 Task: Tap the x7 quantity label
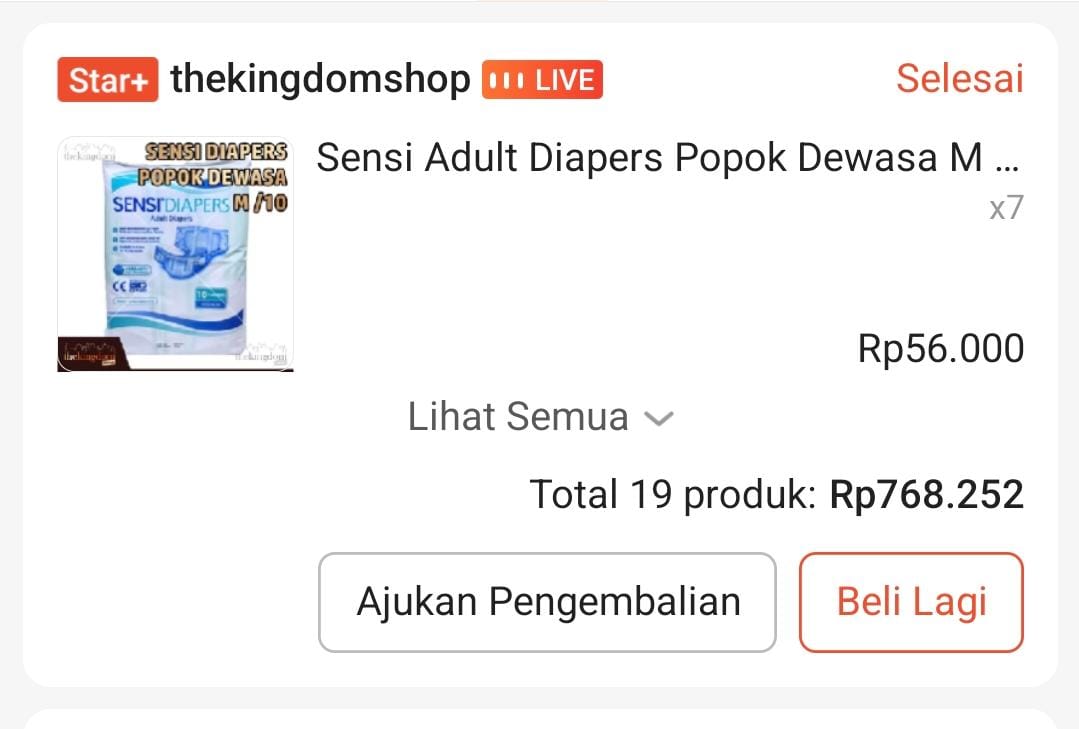click(1006, 207)
